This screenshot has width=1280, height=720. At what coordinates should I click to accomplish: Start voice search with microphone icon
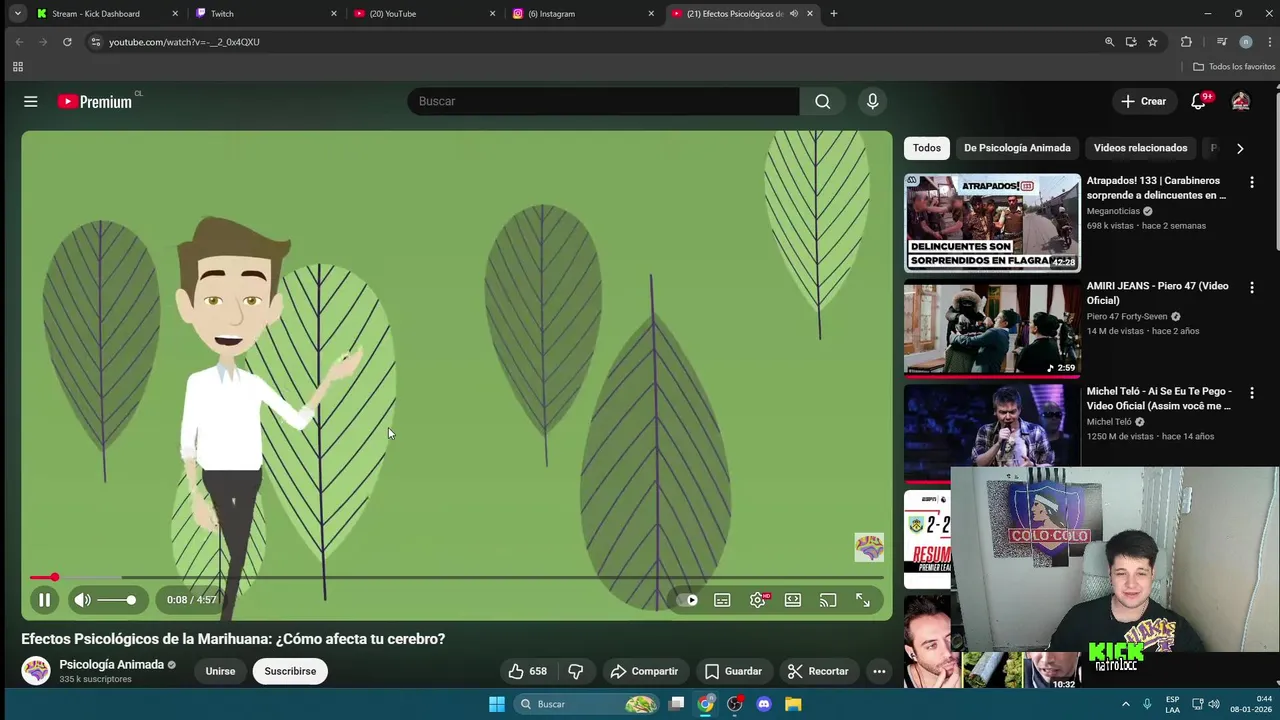point(873,101)
